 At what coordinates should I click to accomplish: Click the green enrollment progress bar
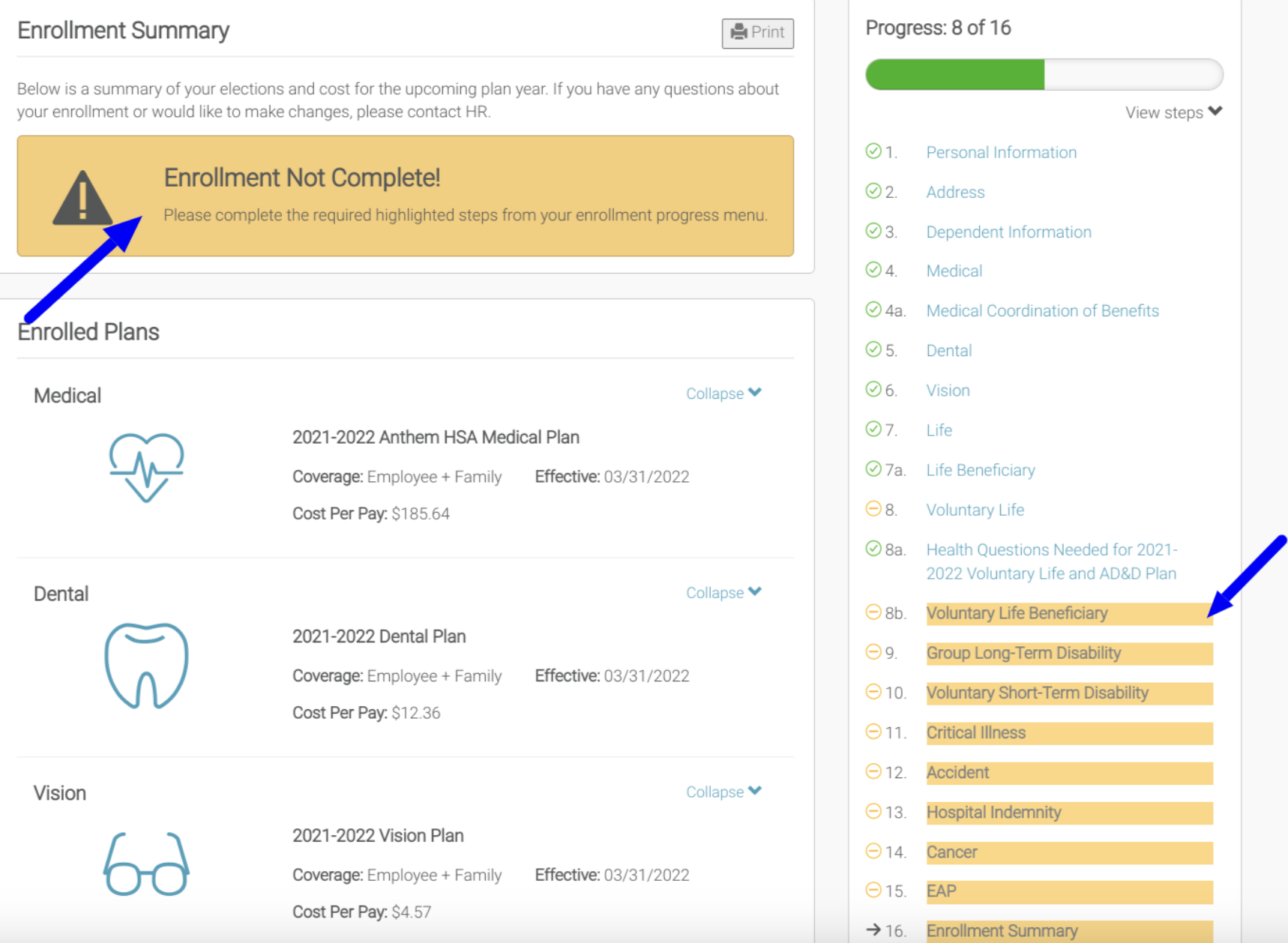pyautogui.click(x=955, y=75)
